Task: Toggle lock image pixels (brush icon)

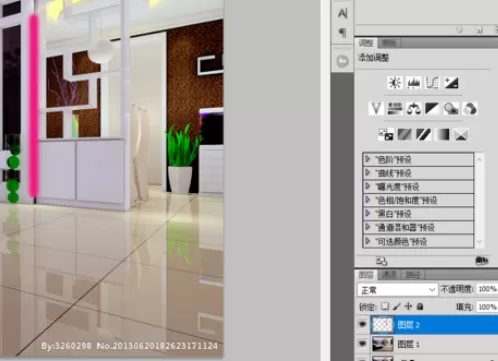Action: click(x=397, y=306)
